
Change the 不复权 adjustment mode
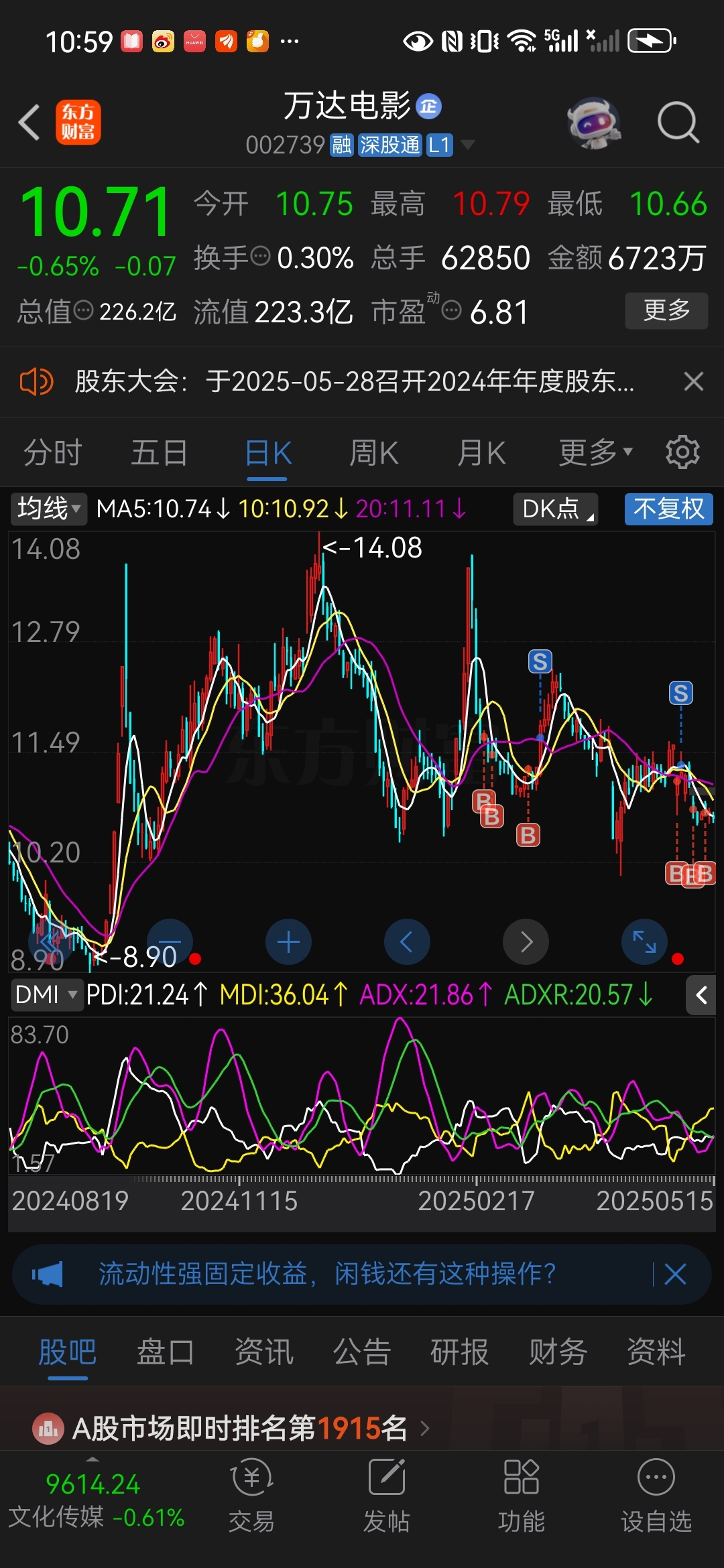tap(668, 509)
